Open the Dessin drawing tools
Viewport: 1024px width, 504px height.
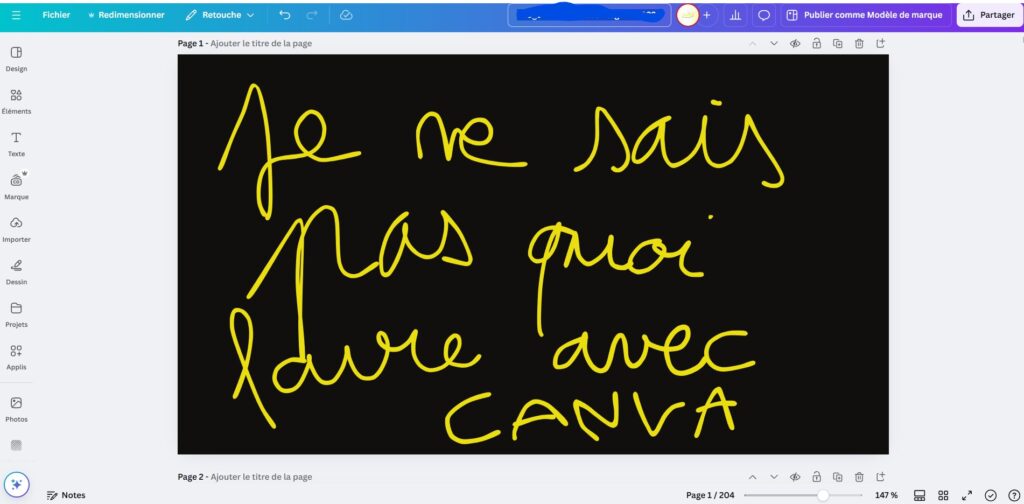coord(16,272)
